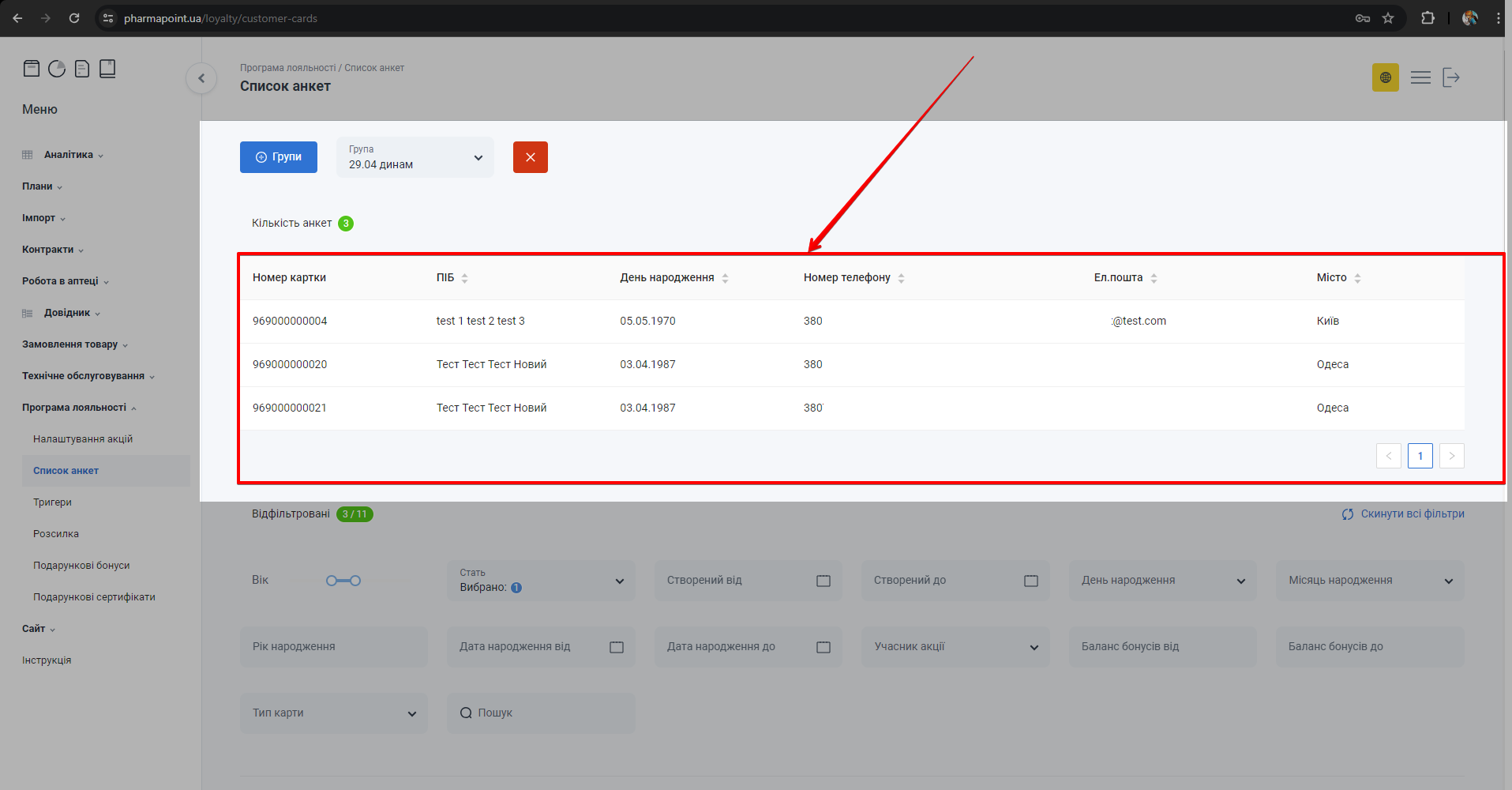Open Розсилка in the sidebar
1512x790 pixels.
(56, 534)
